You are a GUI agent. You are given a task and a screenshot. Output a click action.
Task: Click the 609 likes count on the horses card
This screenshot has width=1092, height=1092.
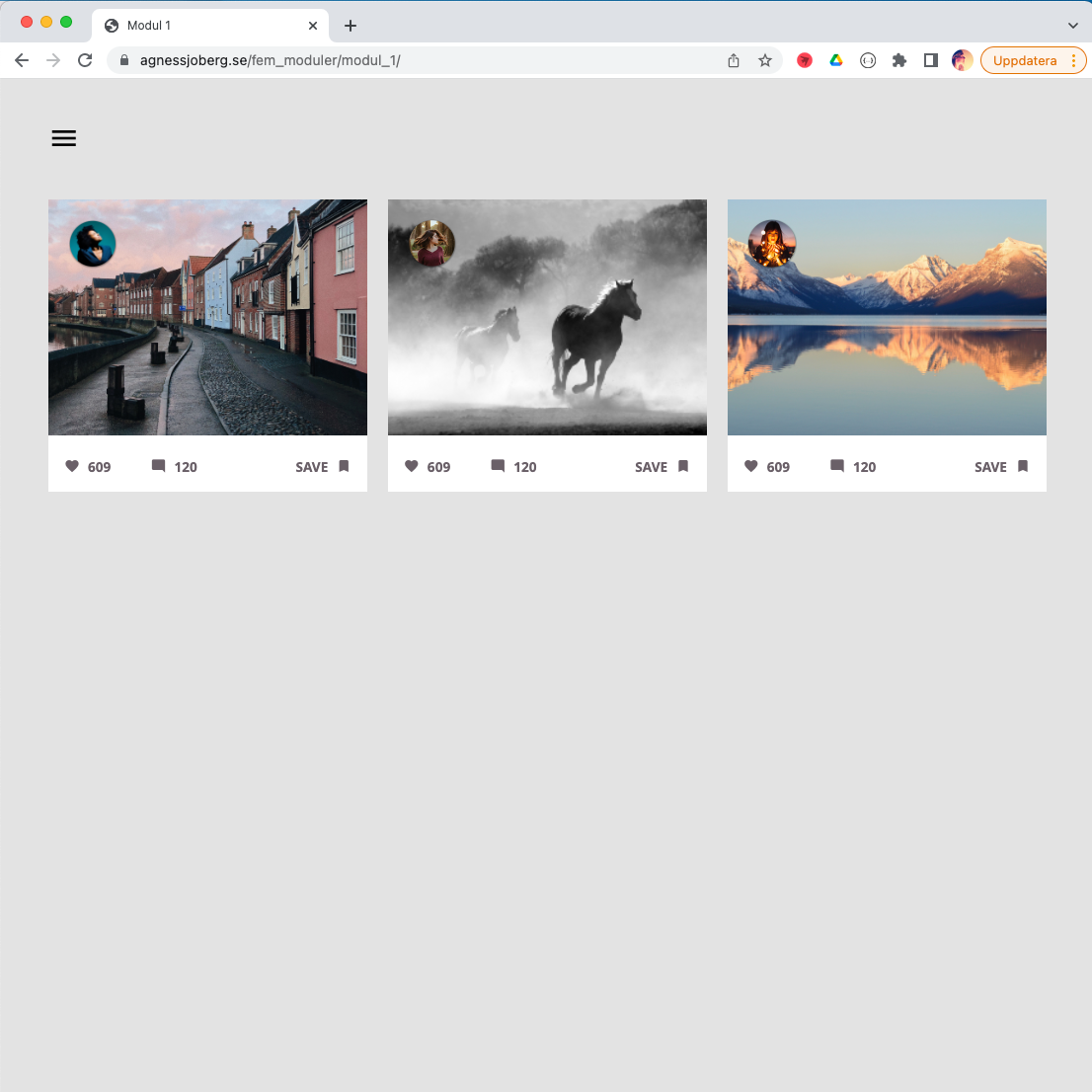click(438, 467)
